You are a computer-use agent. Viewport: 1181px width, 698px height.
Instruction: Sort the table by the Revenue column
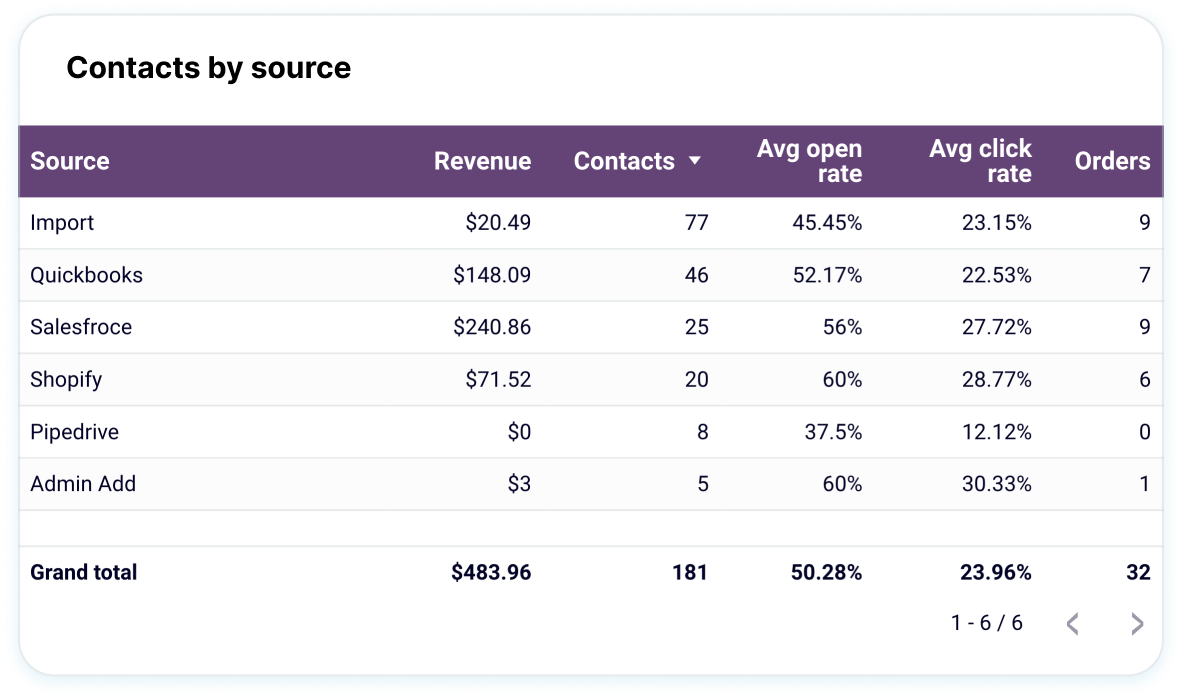pyautogui.click(x=482, y=161)
